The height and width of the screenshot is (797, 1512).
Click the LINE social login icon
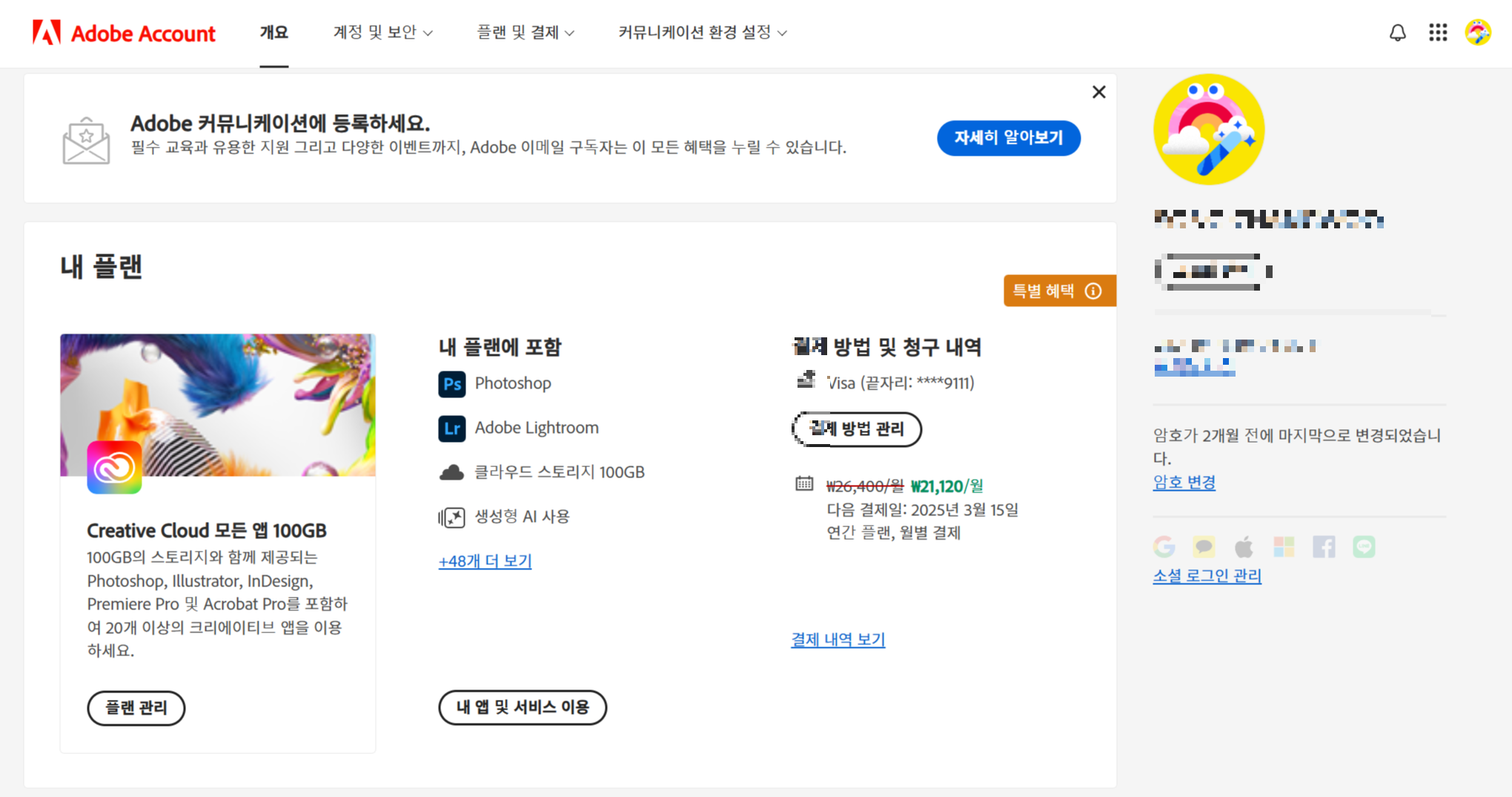pos(1364,547)
